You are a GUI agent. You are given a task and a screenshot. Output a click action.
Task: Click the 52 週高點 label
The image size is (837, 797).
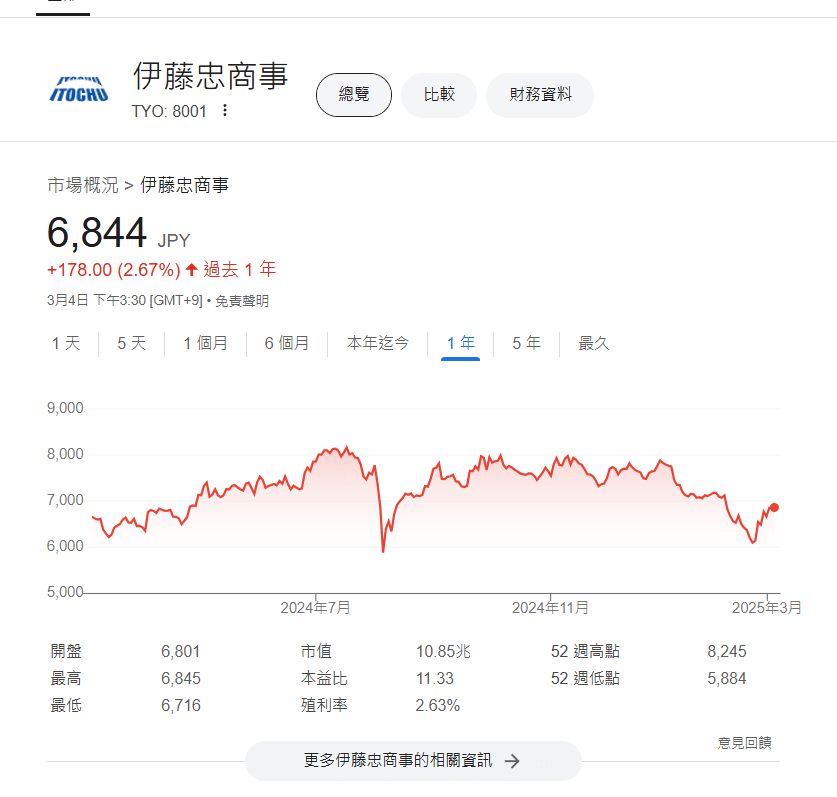585,651
